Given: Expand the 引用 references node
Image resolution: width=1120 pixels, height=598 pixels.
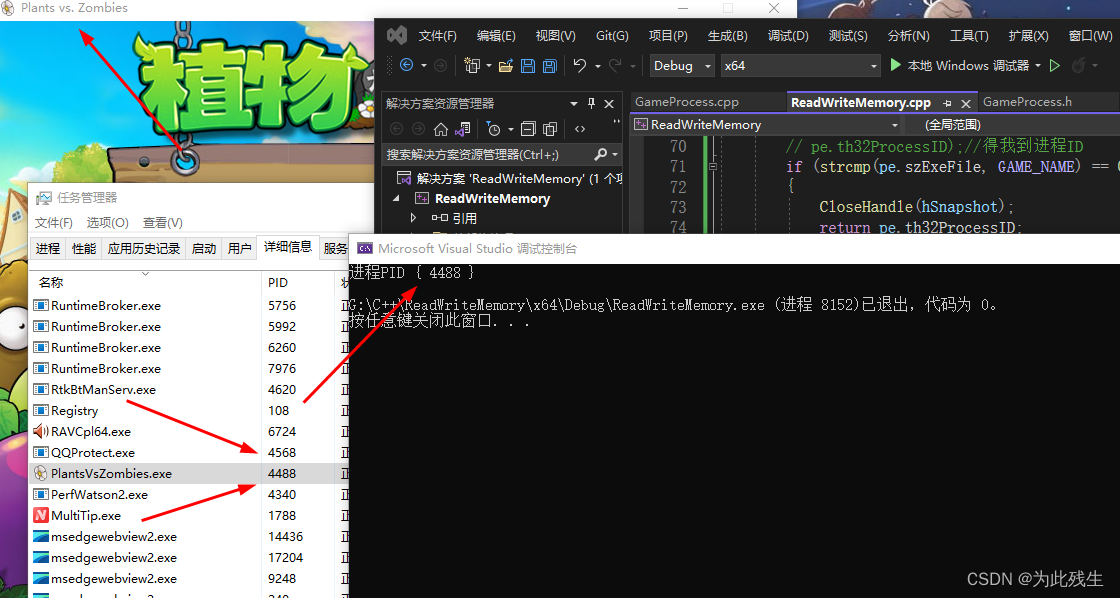Looking at the screenshot, I should (x=413, y=218).
